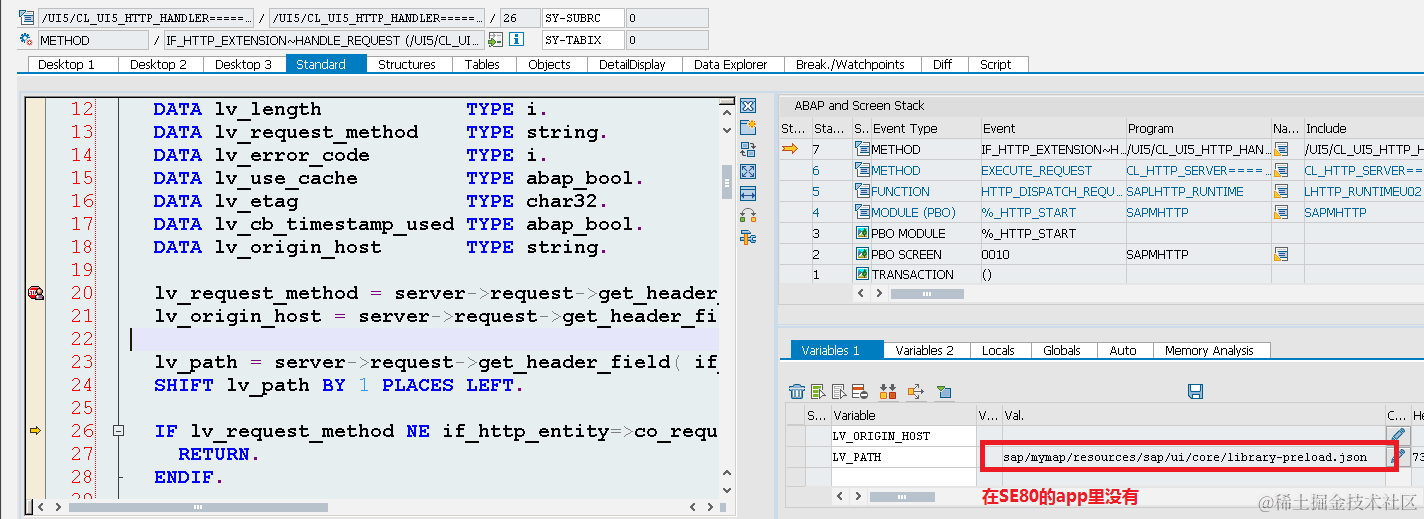Open the Break./Watchpoints tab

pyautogui.click(x=850, y=64)
